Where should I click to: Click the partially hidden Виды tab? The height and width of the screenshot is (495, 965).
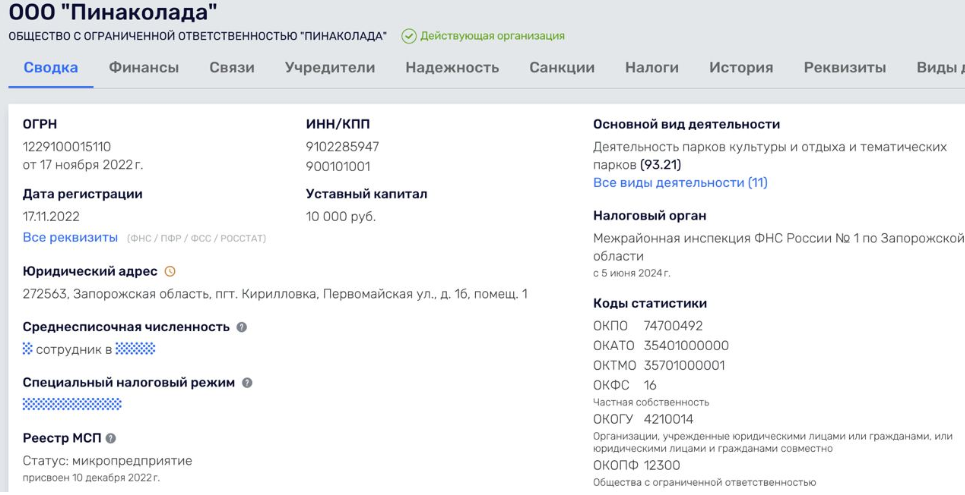pyautogui.click(x=940, y=68)
